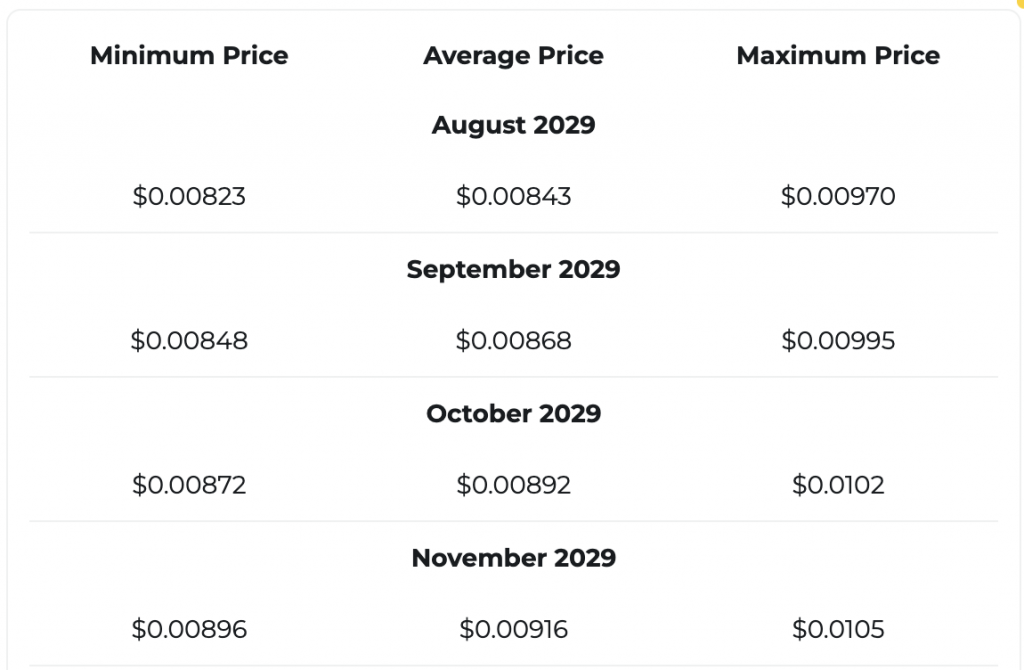Click September minimum price $0.00848
This screenshot has height=670, width=1024.
coord(189,340)
